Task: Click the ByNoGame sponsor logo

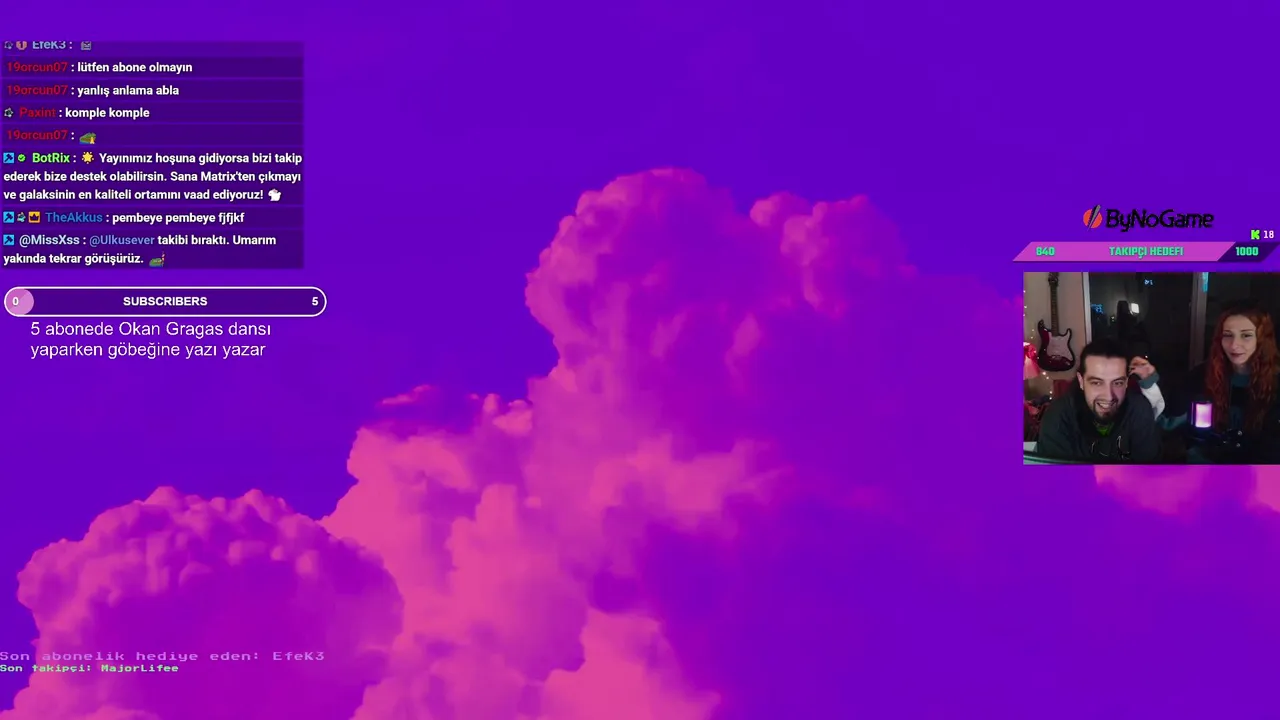Action: tap(1148, 218)
